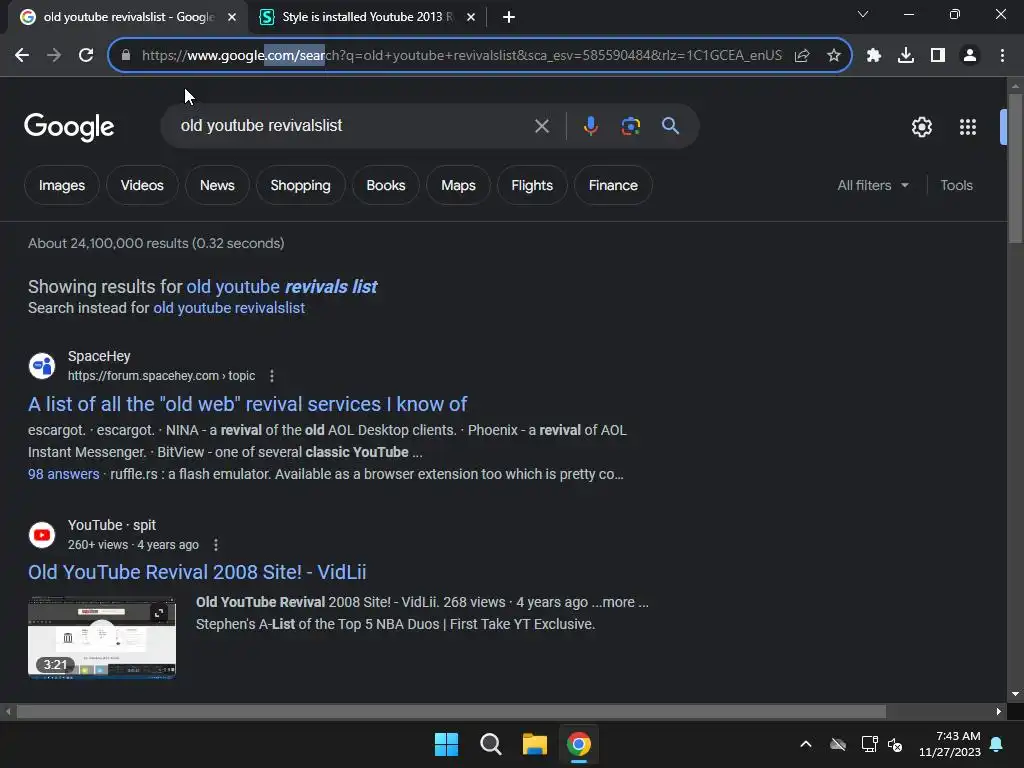Play the 3:21 VidLii video thumbnail
The width and height of the screenshot is (1024, 768).
pyautogui.click(x=102, y=638)
